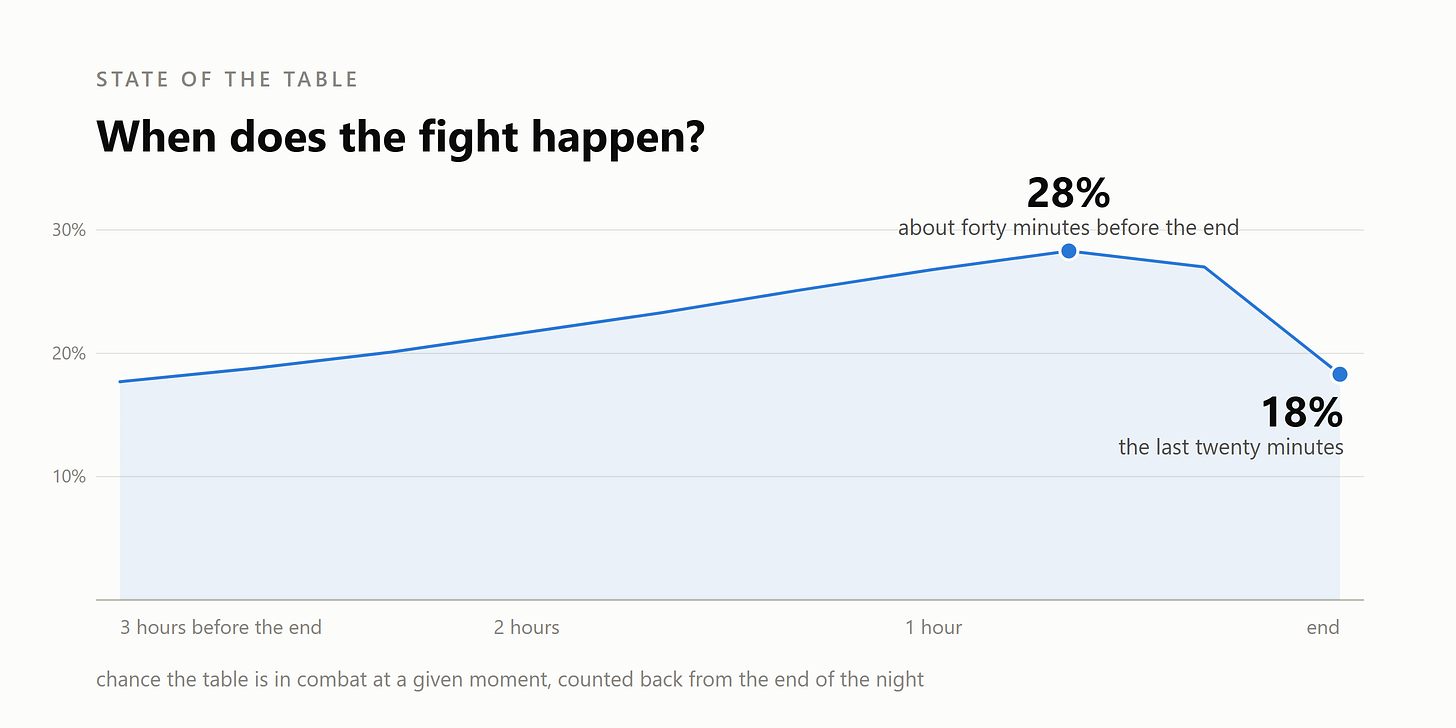
Task: Click the large 28% annotation label
Action: coord(1068,192)
